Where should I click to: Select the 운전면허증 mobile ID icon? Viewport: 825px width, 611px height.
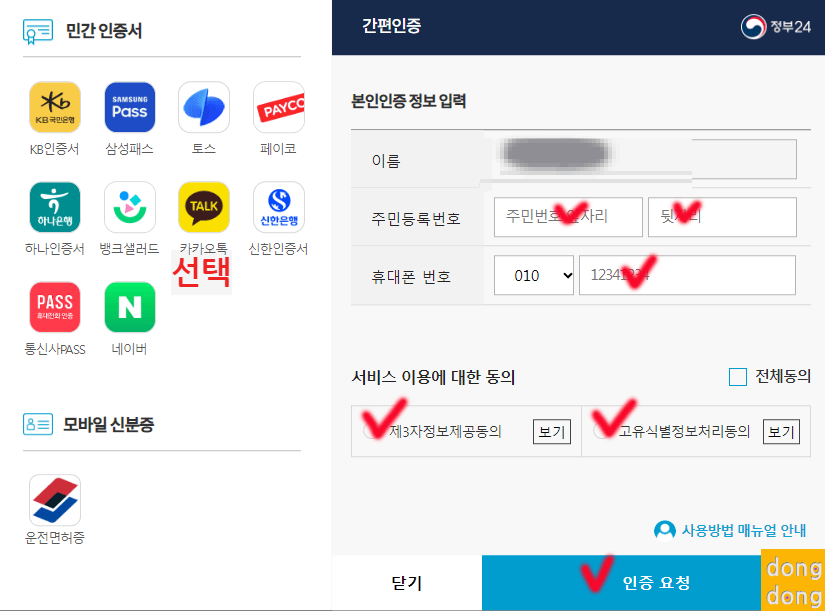pos(55,500)
